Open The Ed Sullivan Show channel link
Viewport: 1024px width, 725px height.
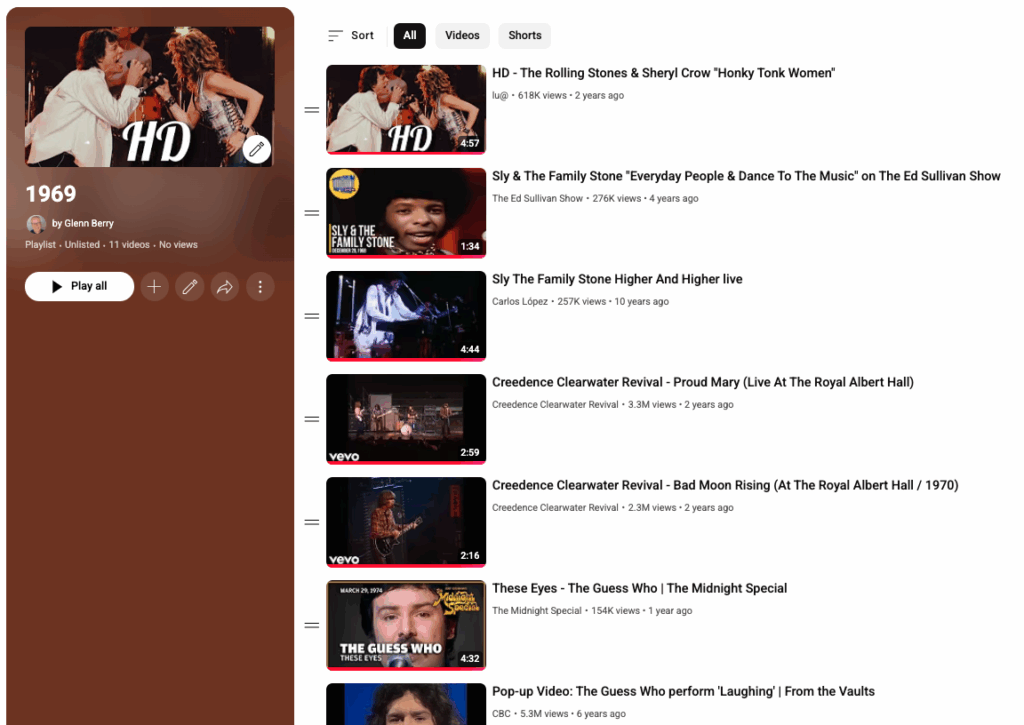[x=537, y=199]
